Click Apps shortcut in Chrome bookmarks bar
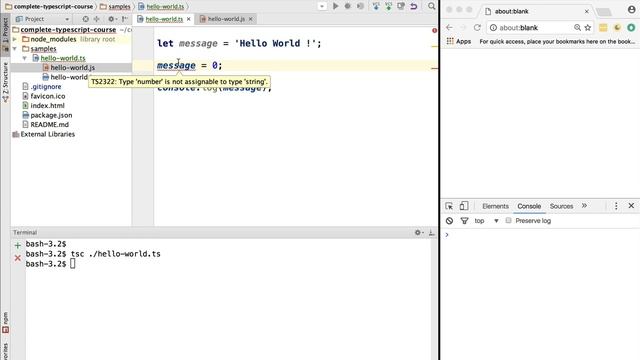This screenshot has height=360, width=640. (458, 41)
